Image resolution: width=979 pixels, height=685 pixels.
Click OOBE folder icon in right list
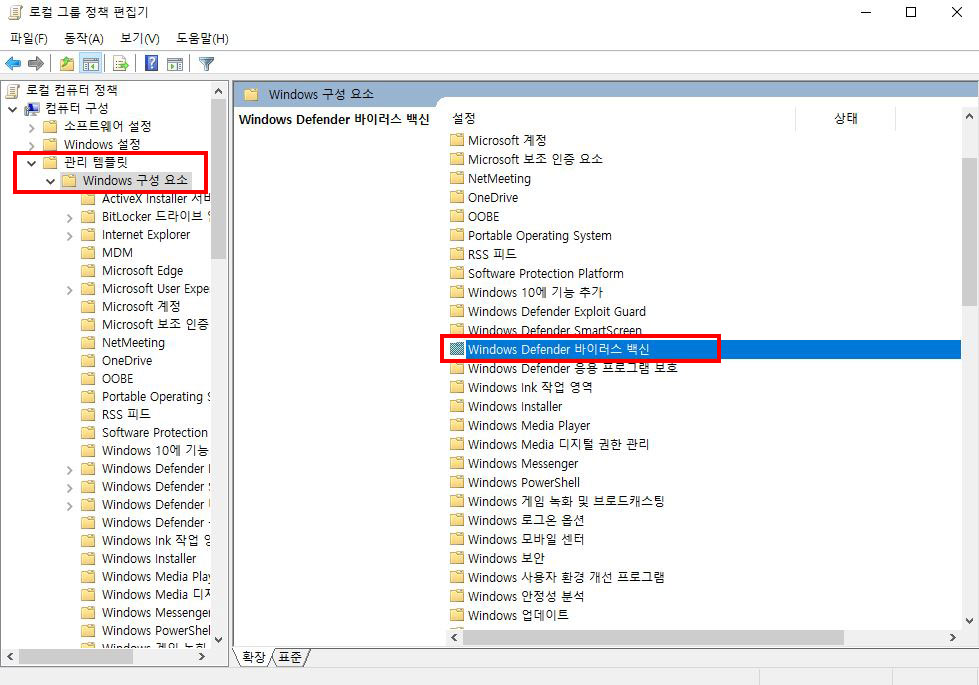coord(457,216)
